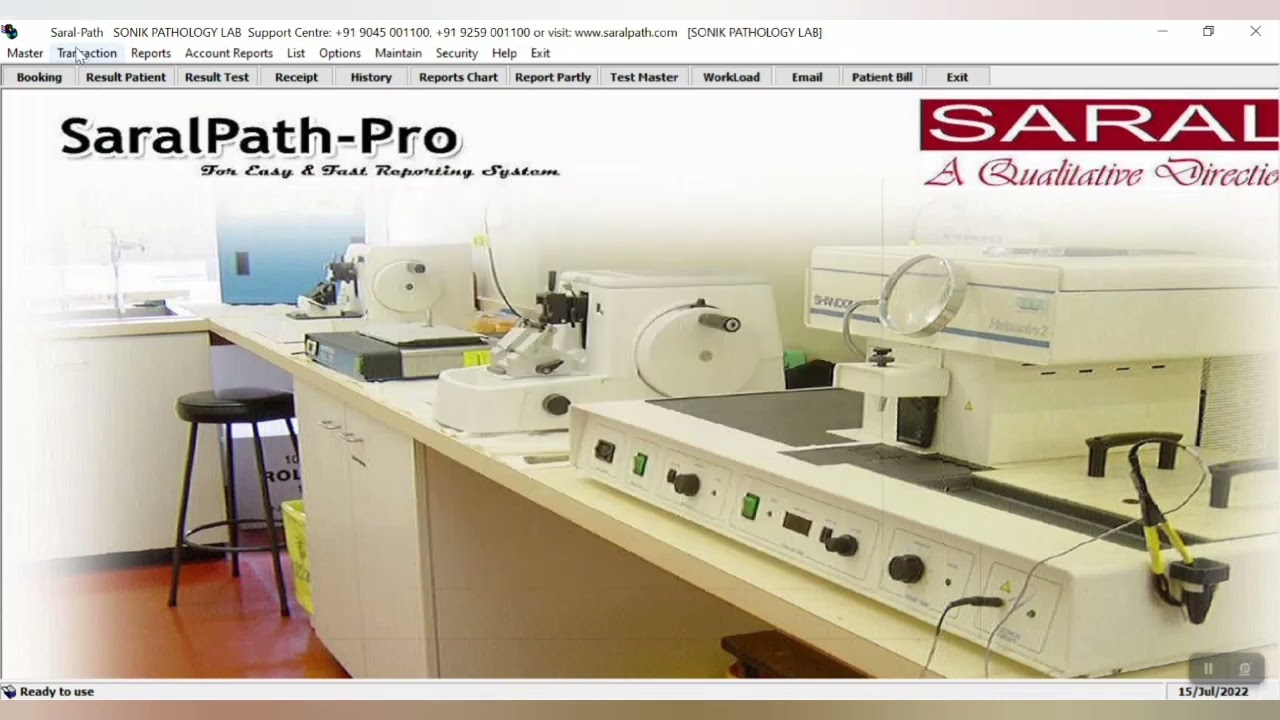
Task: Click the Exit toolbar button
Action: pos(957,77)
